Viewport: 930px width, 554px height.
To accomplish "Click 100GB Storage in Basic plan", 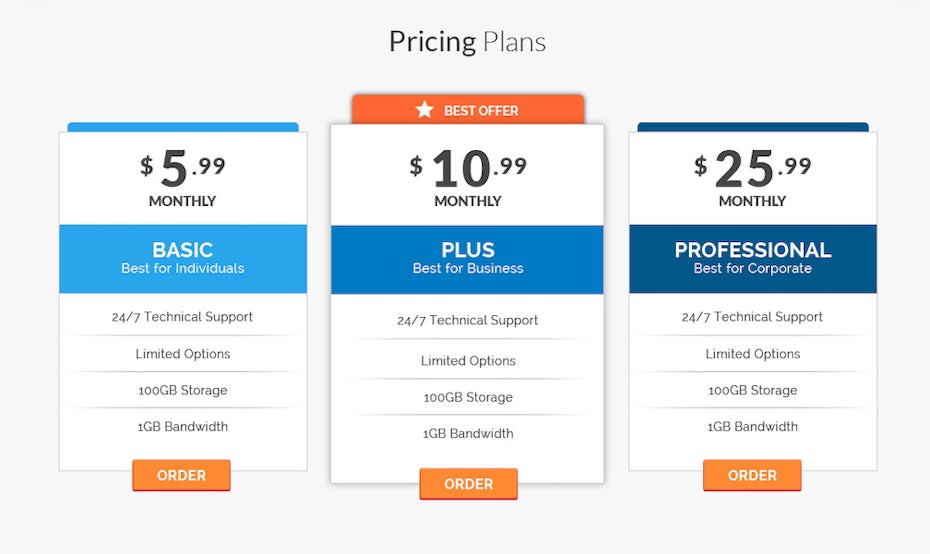I will [183, 390].
